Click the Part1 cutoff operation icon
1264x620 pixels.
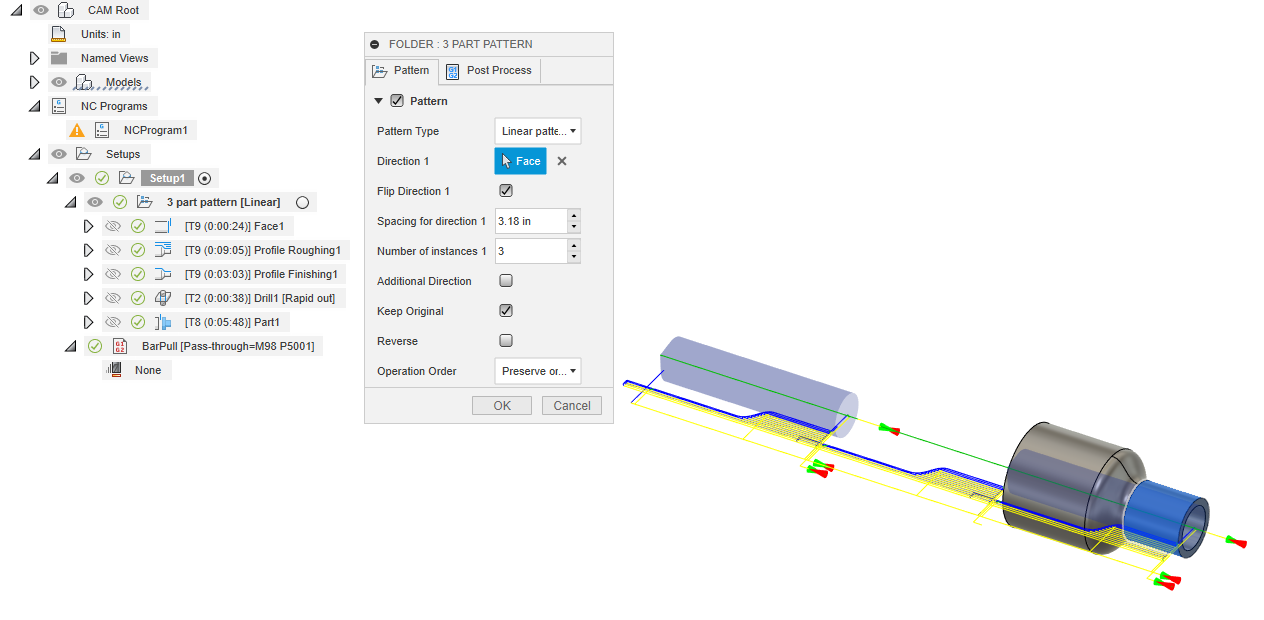[163, 322]
